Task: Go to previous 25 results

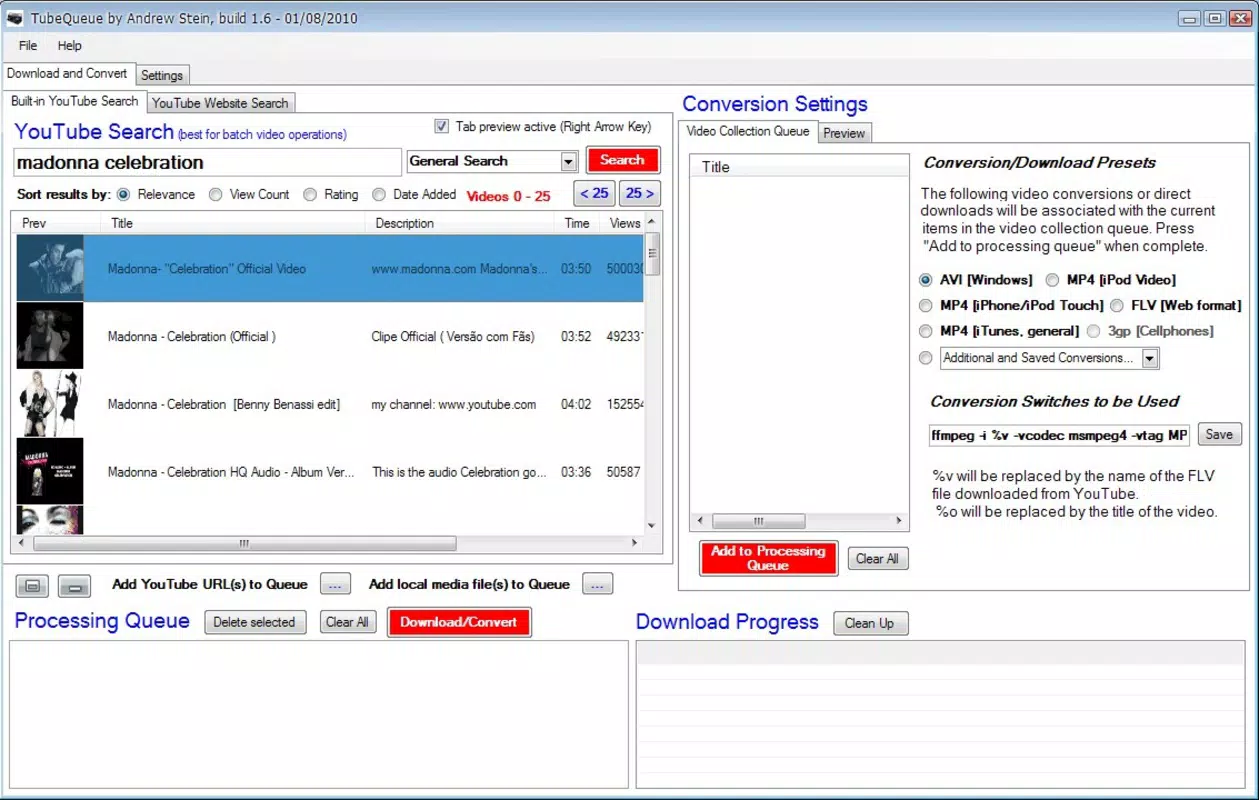Action: click(x=594, y=194)
